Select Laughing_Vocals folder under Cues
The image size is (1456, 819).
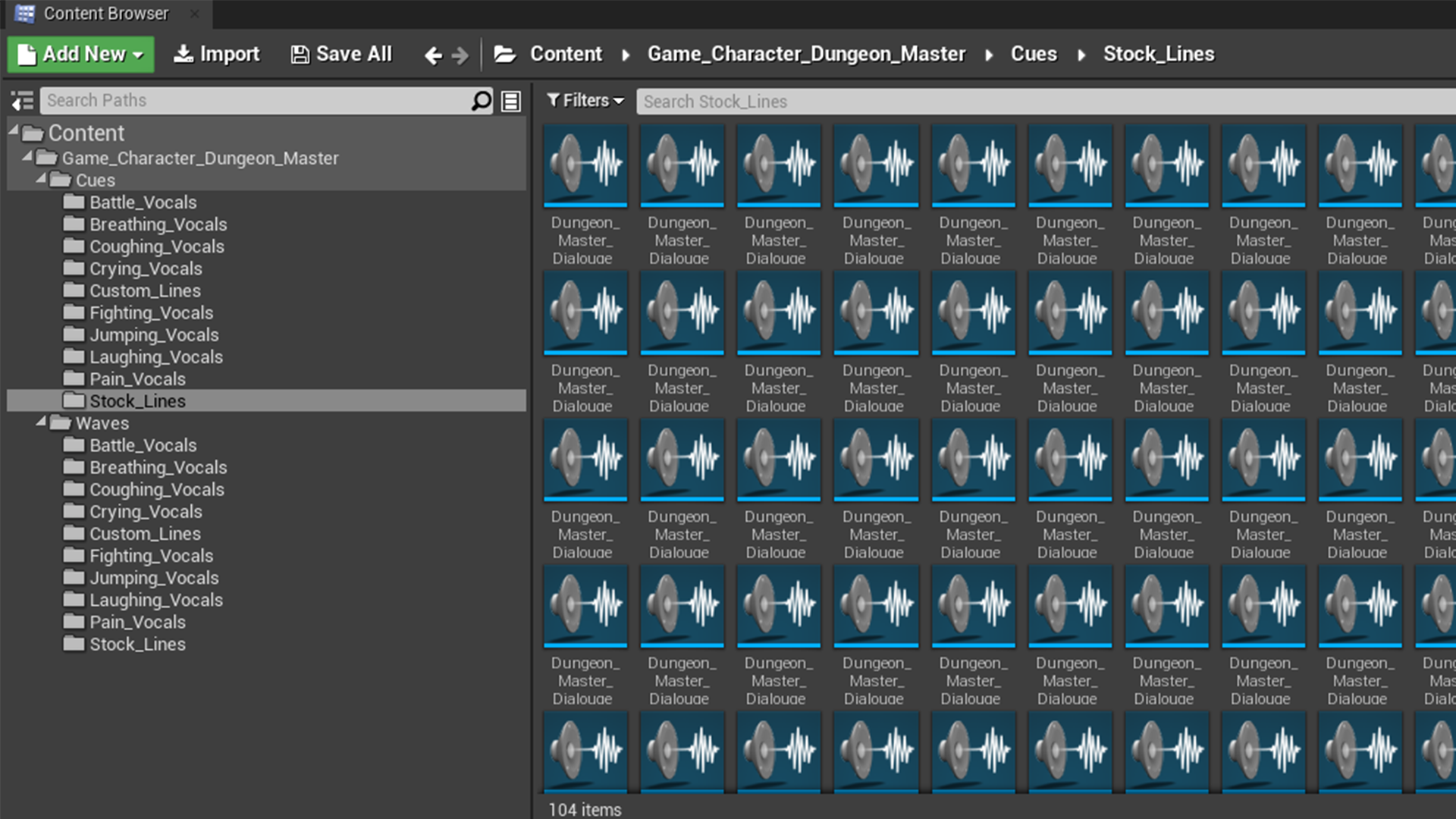[156, 357]
